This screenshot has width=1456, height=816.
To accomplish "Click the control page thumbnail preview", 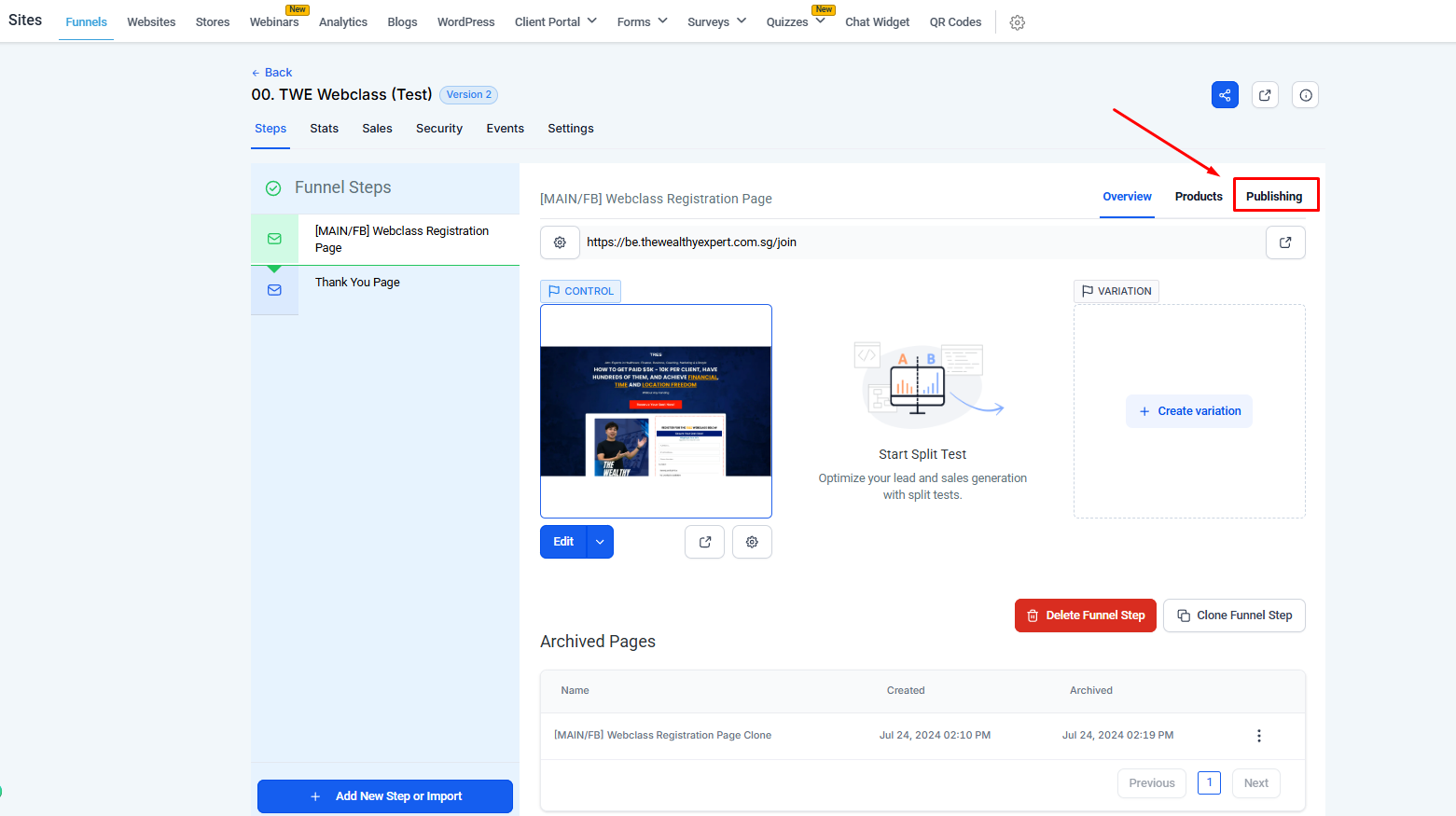I will click(656, 410).
